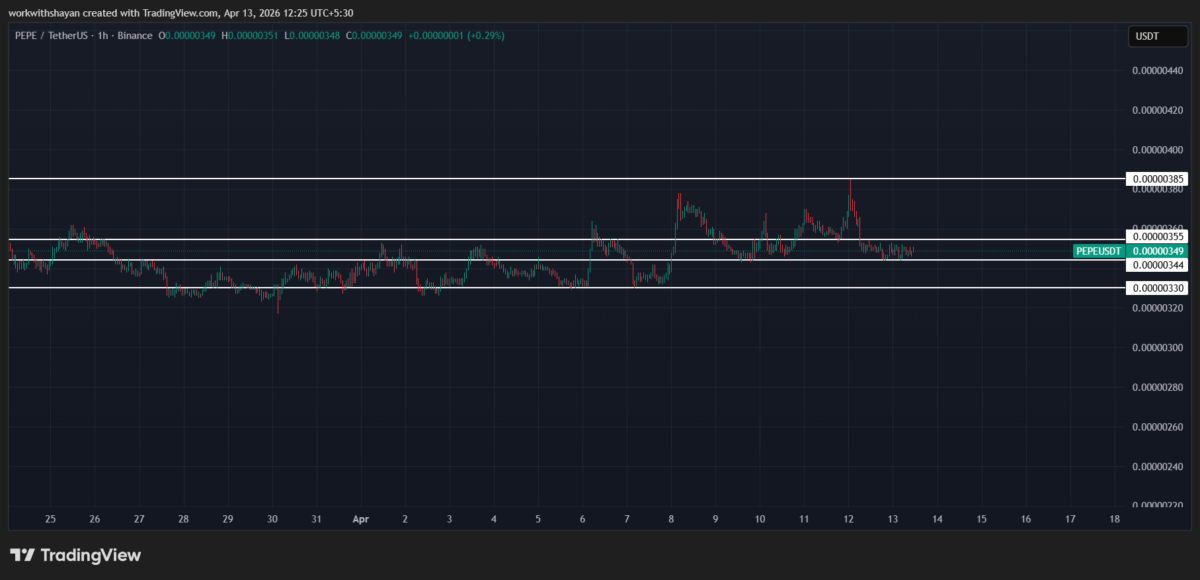Click the 0.00000344 line label on axis
The height and width of the screenshot is (580, 1200).
coord(1157,264)
